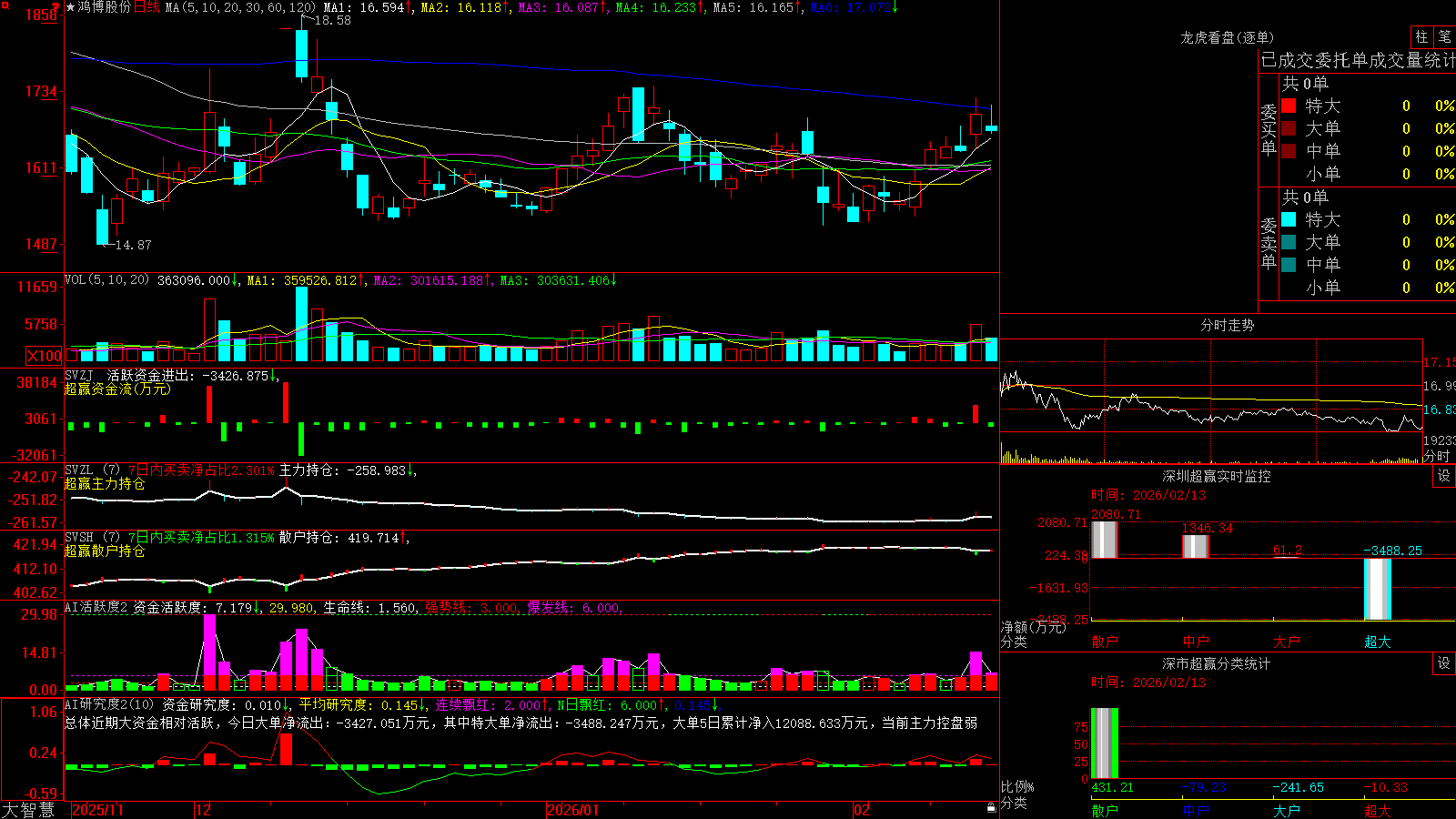The image size is (1456, 819).
Task: Click dark red 中单 swatch in 委买单
Action: point(1289,151)
